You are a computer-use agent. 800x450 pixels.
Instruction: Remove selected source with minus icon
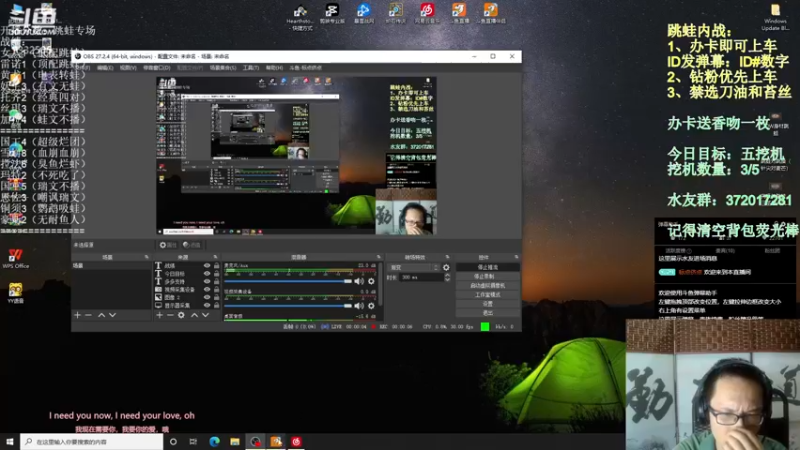click(170, 315)
